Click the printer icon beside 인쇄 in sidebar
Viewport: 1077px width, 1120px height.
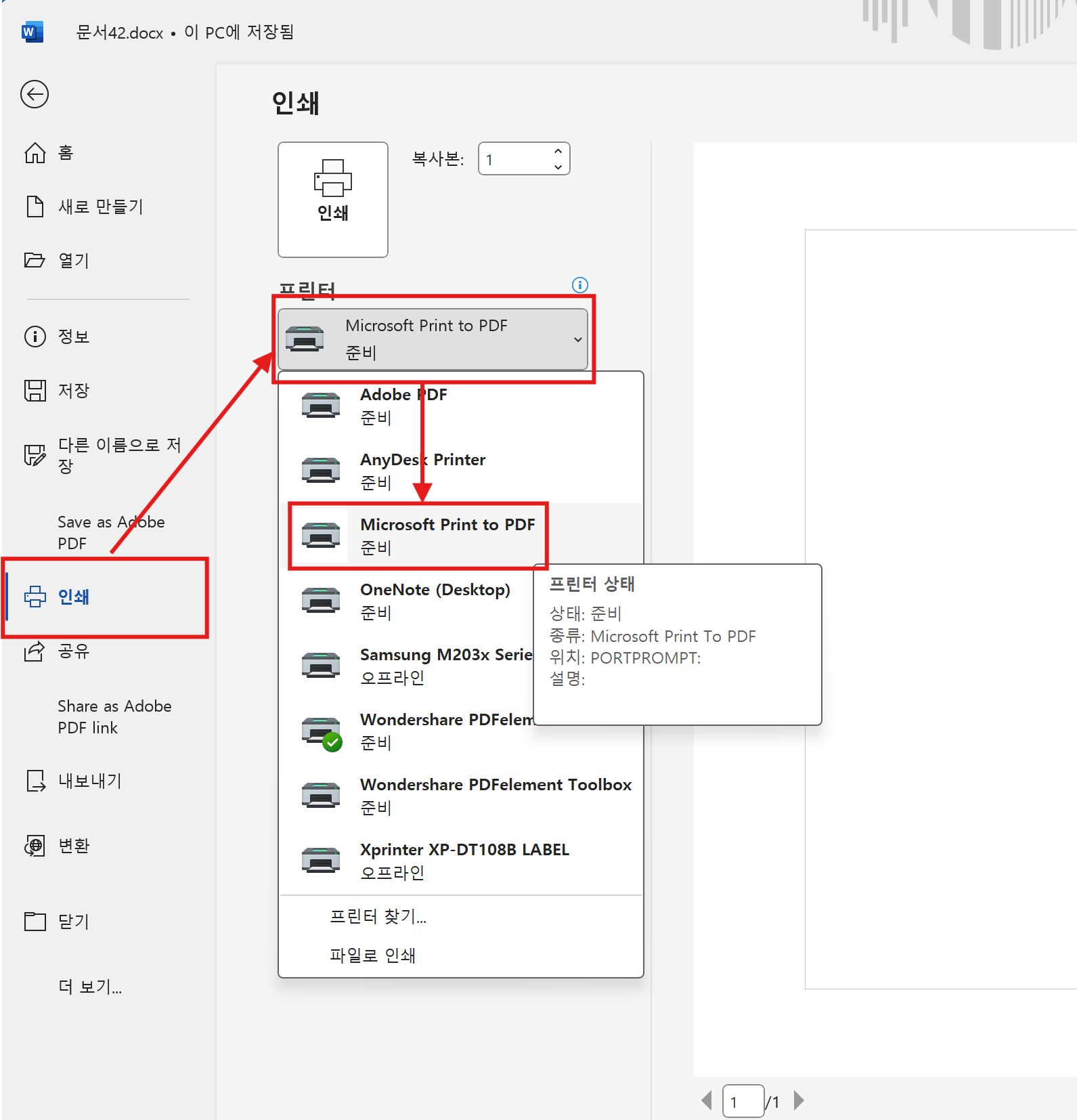(35, 597)
